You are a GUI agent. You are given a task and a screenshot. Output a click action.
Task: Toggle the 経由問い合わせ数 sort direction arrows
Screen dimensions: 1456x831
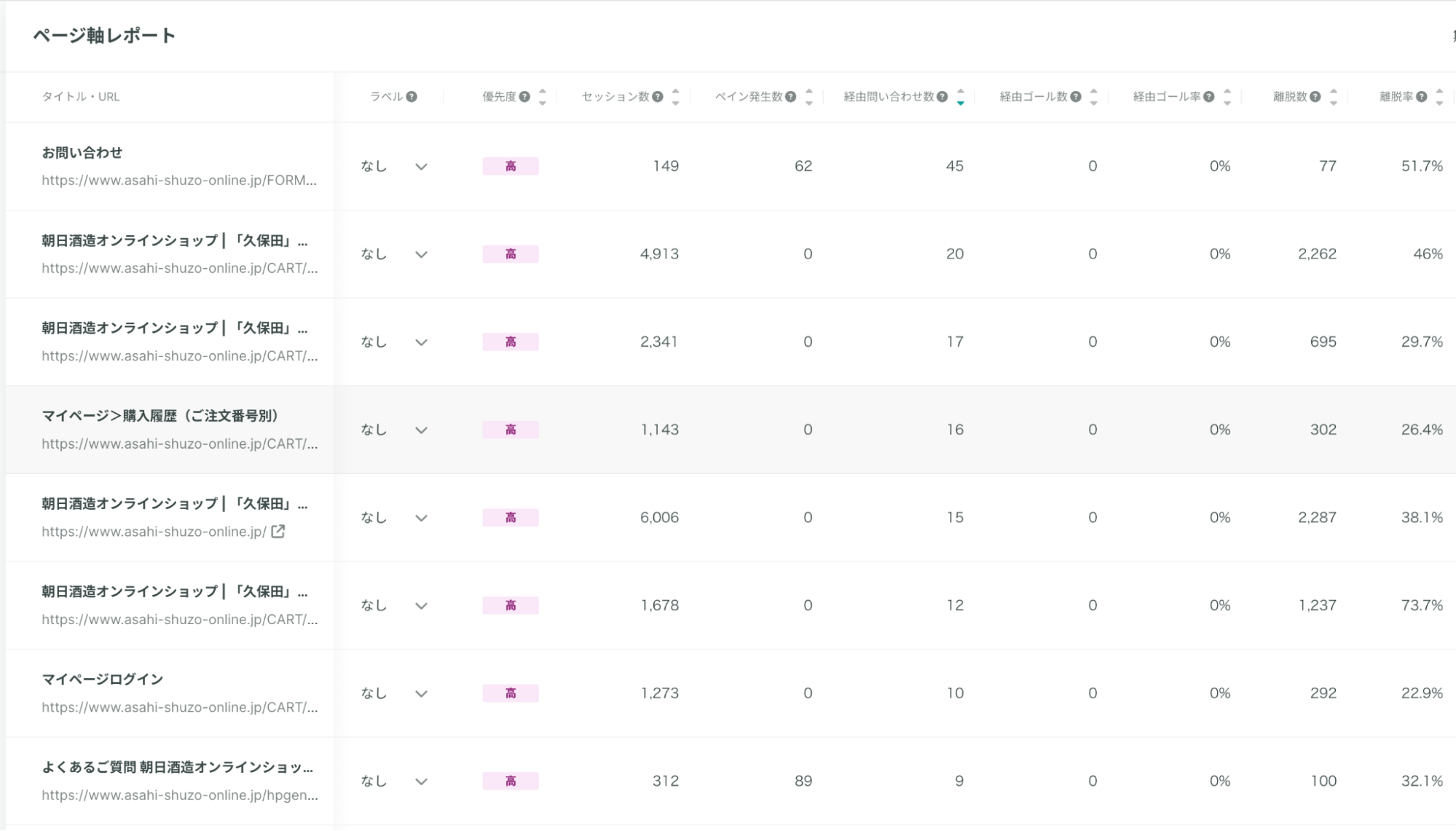960,97
